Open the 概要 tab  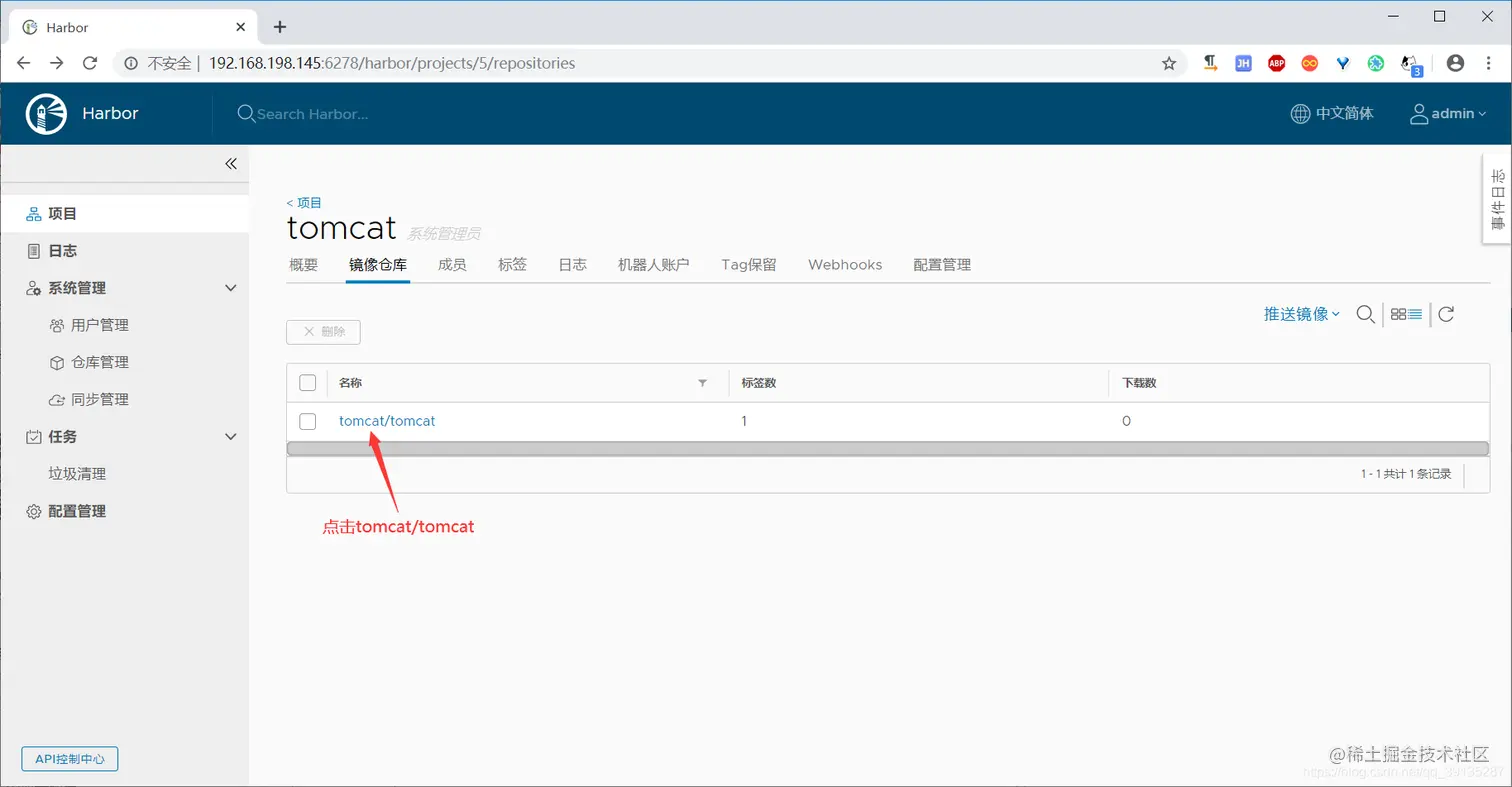[303, 265]
